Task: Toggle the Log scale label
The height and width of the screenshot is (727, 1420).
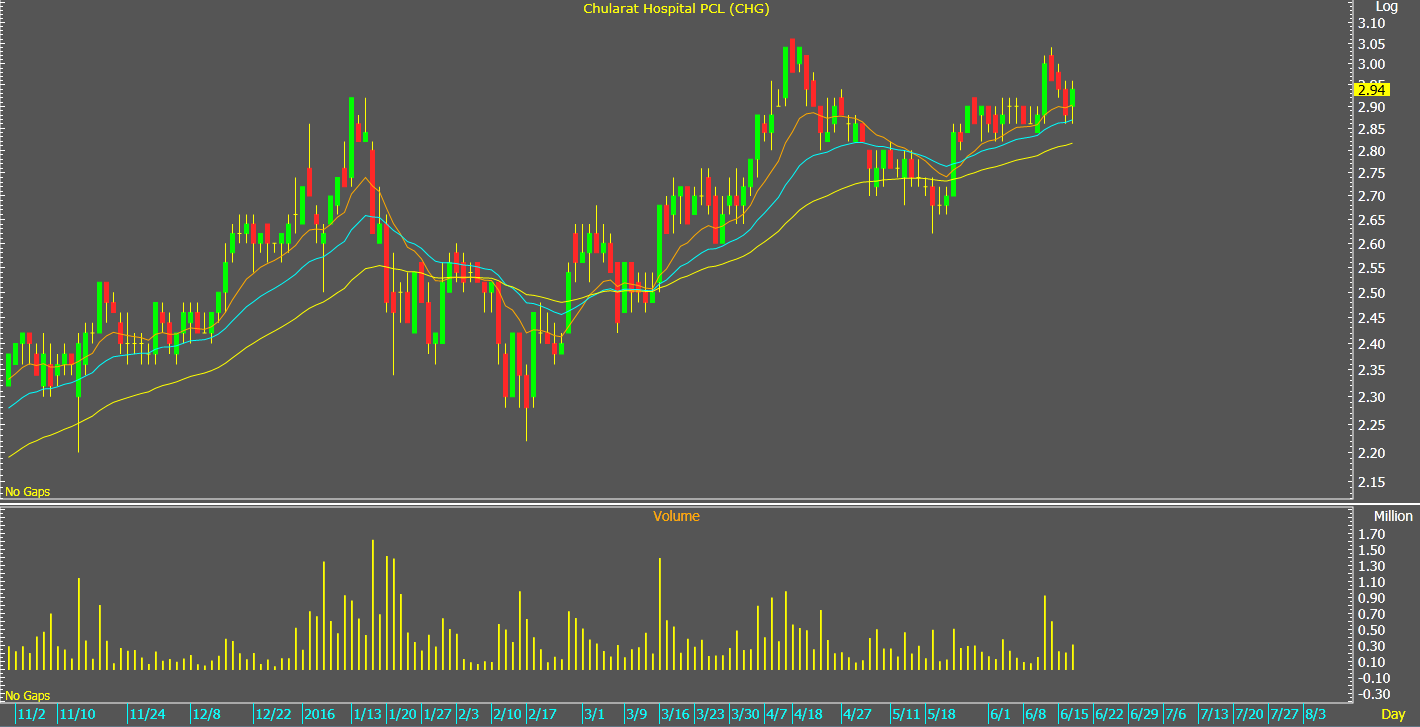Action: pos(1386,6)
